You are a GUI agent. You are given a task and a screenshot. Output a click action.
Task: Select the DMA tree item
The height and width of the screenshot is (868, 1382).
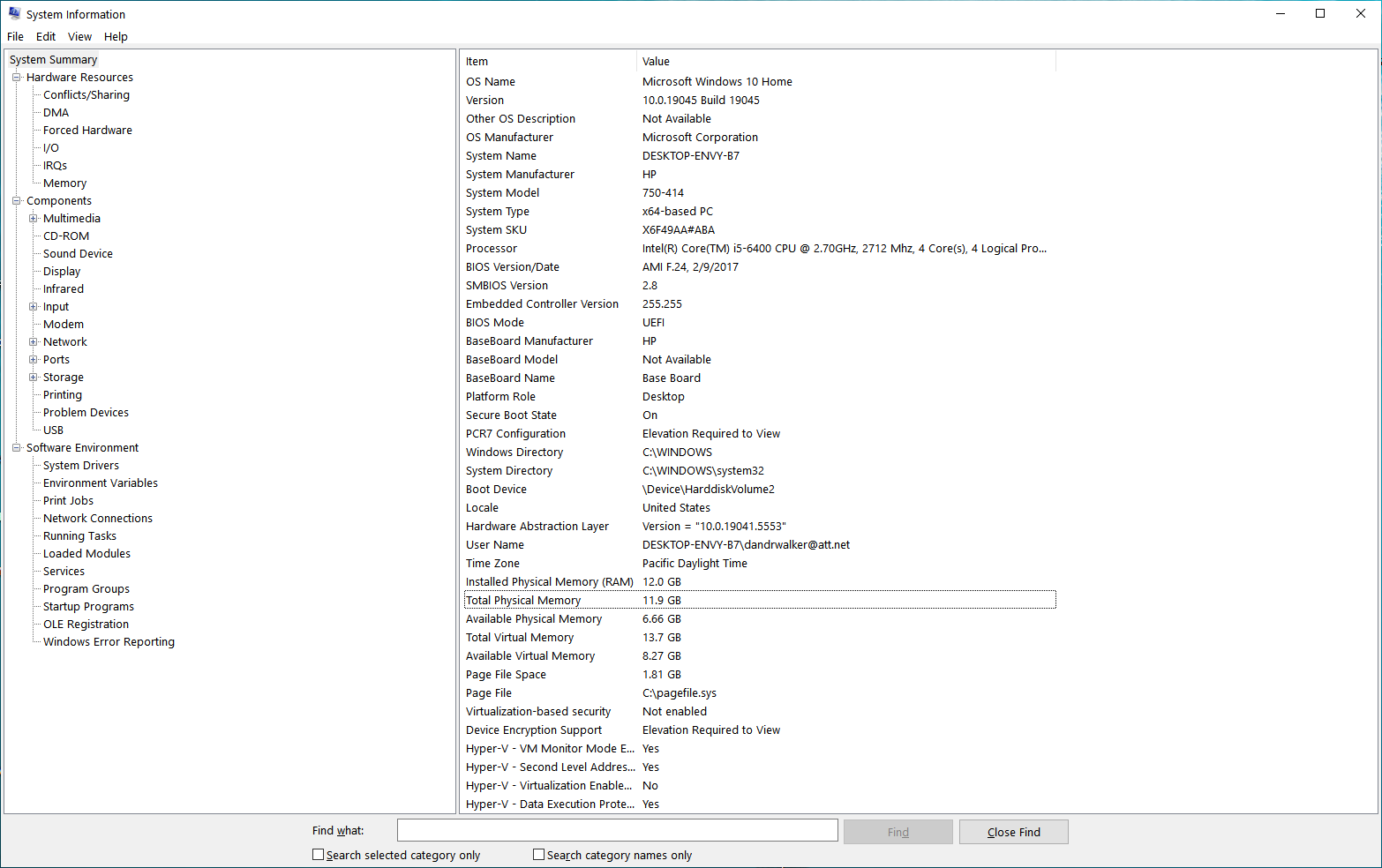56,113
